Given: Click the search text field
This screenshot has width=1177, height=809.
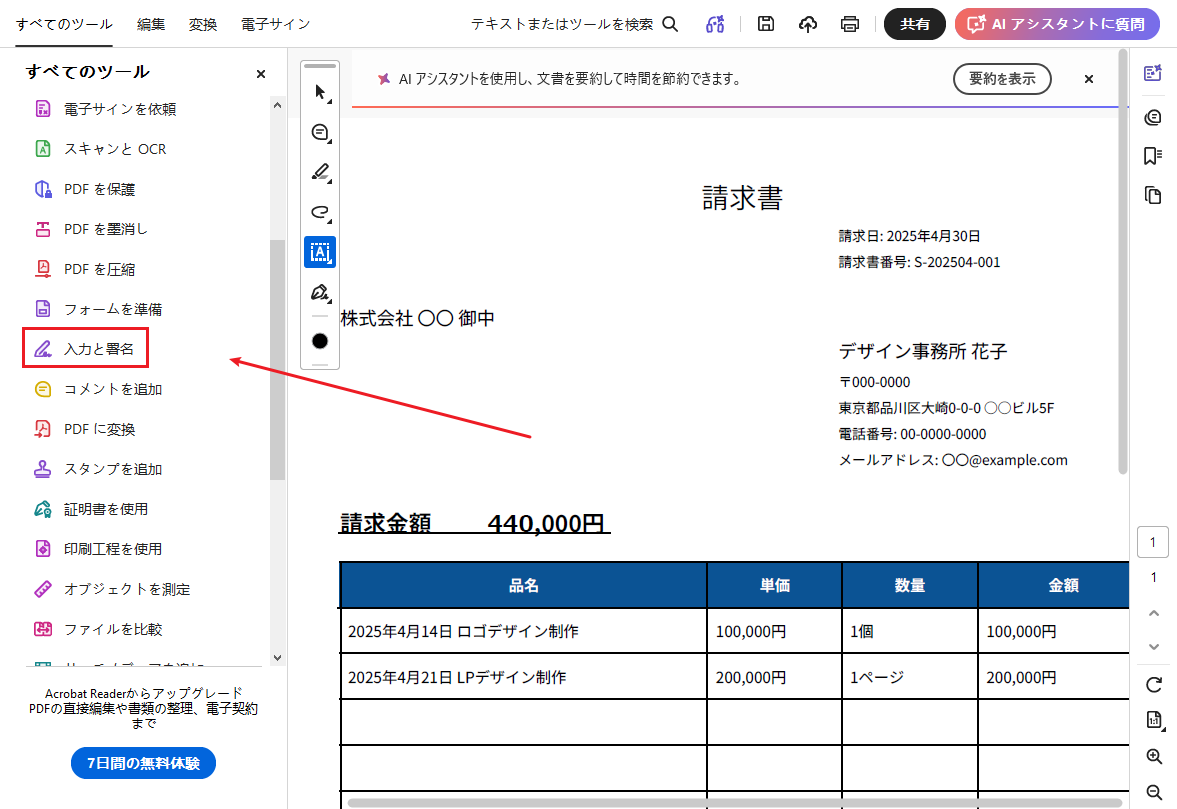Looking at the screenshot, I should pos(561,24).
